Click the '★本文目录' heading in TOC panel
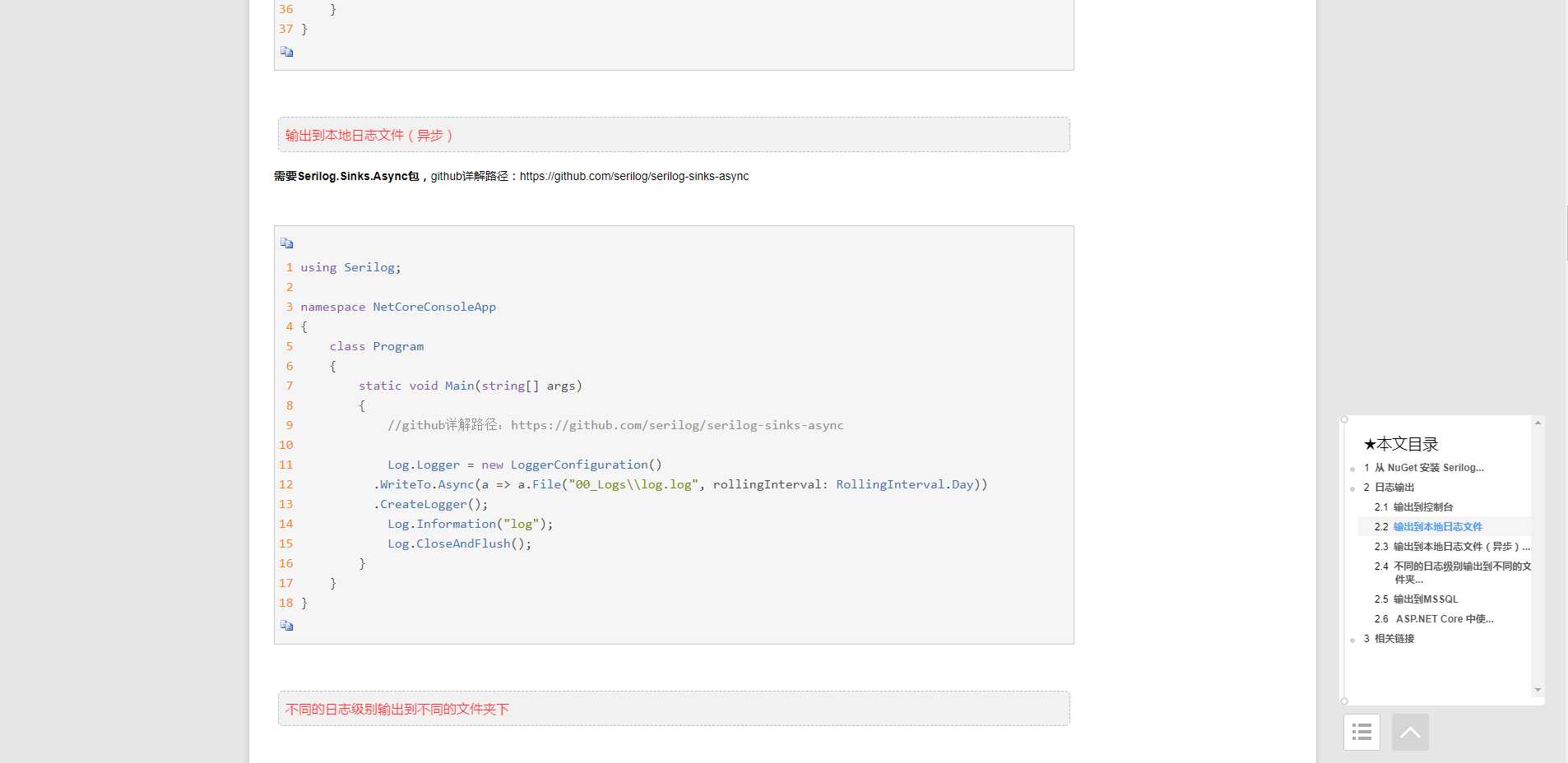The image size is (1568, 763). [x=1401, y=444]
